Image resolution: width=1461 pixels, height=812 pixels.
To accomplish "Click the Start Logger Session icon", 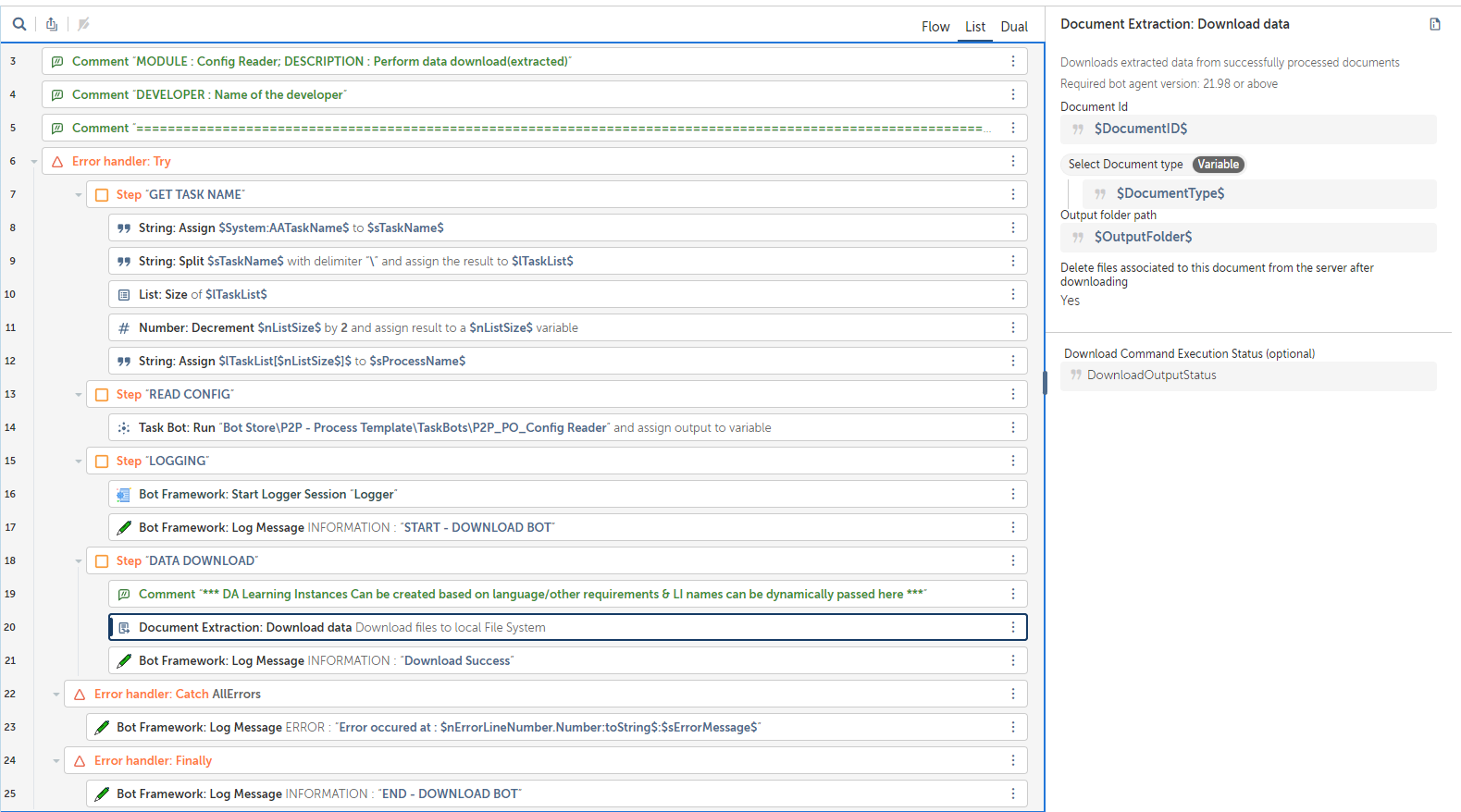I will (x=124, y=495).
